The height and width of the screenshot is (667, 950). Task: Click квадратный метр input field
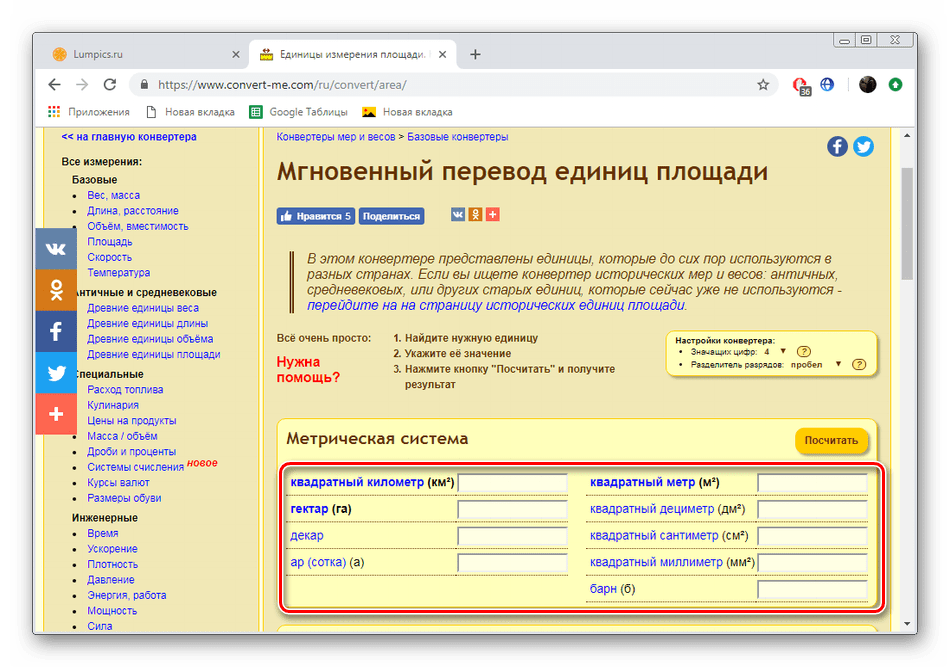coord(812,483)
